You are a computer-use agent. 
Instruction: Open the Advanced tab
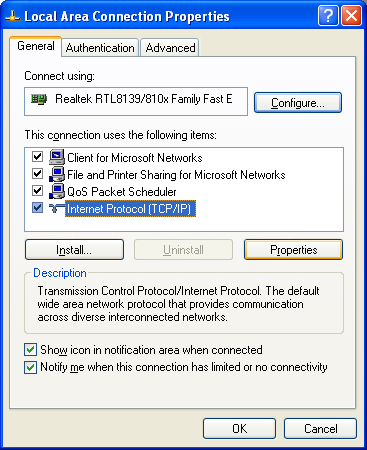click(170, 48)
